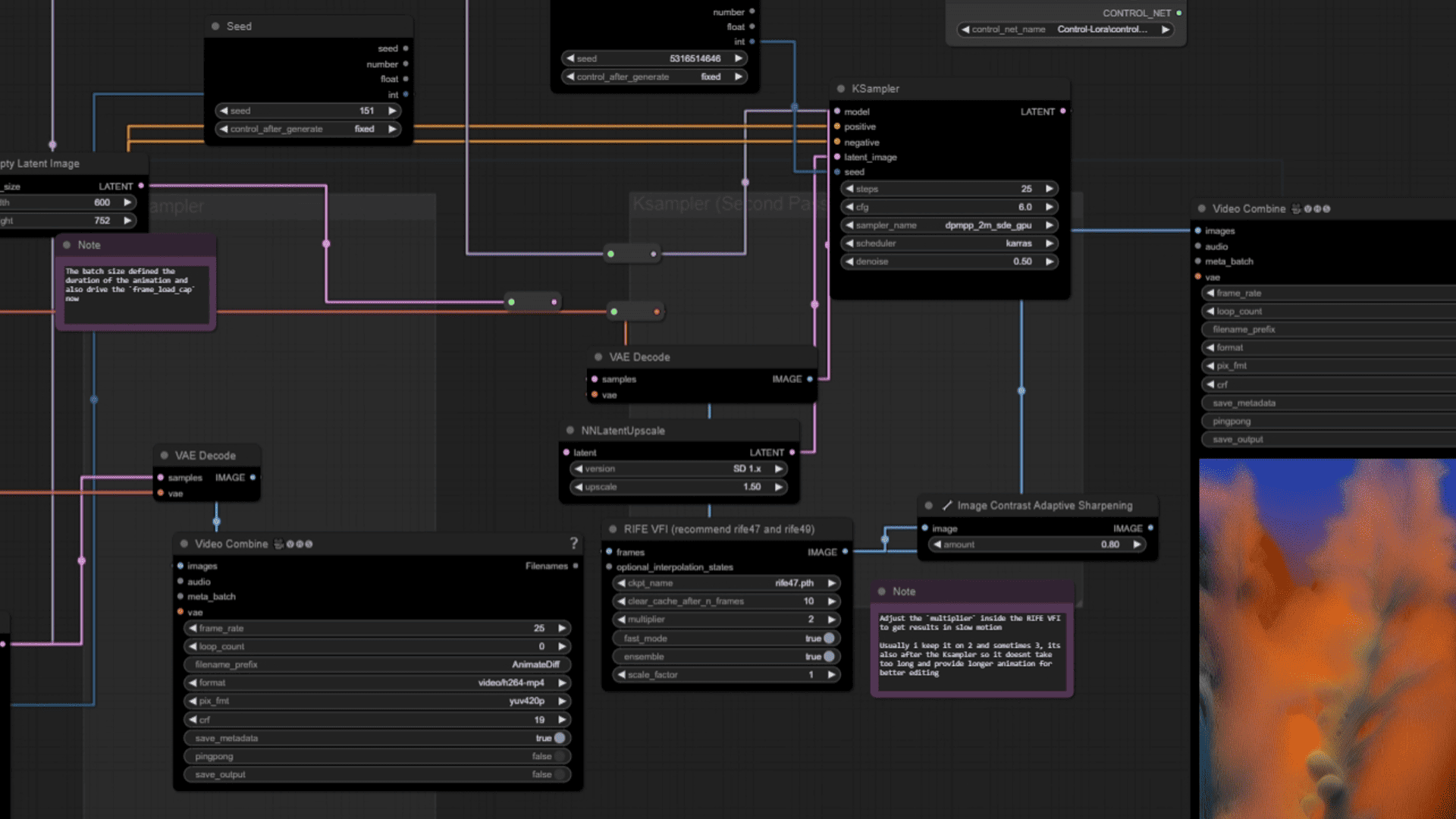Adjust the sharpening amount slider at 0.80
The height and width of the screenshot is (819, 1456).
[x=1037, y=544]
